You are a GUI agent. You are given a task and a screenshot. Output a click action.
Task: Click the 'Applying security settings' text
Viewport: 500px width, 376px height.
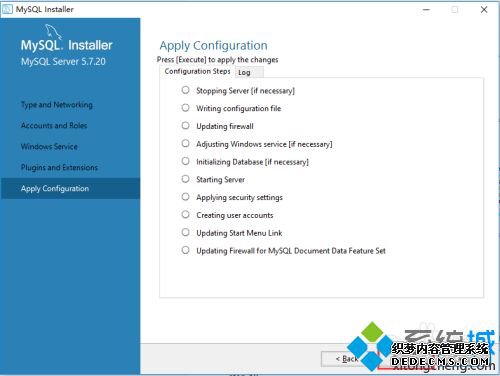239,197
